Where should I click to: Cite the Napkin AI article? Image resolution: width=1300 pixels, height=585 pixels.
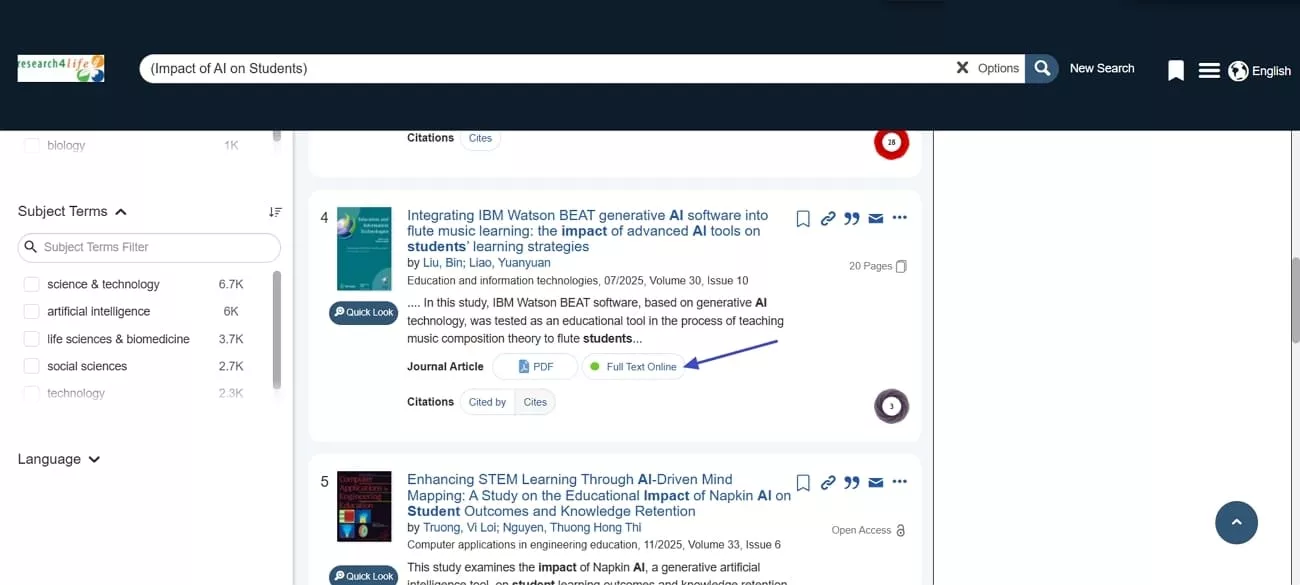(852, 482)
